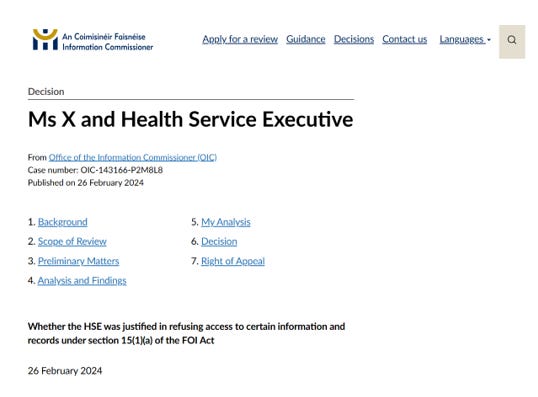Open Contact us page

tap(405, 39)
